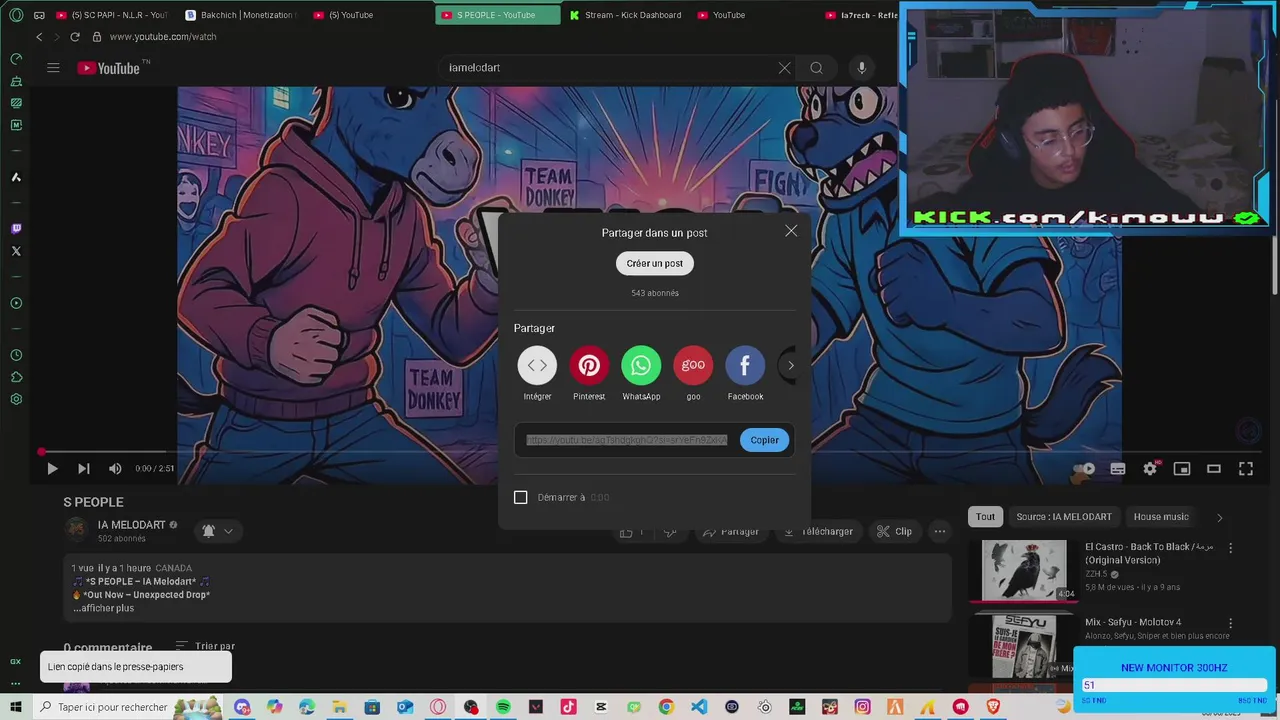Image resolution: width=1280 pixels, height=720 pixels.
Task: Open the IA MELODART channel name
Action: point(132,525)
